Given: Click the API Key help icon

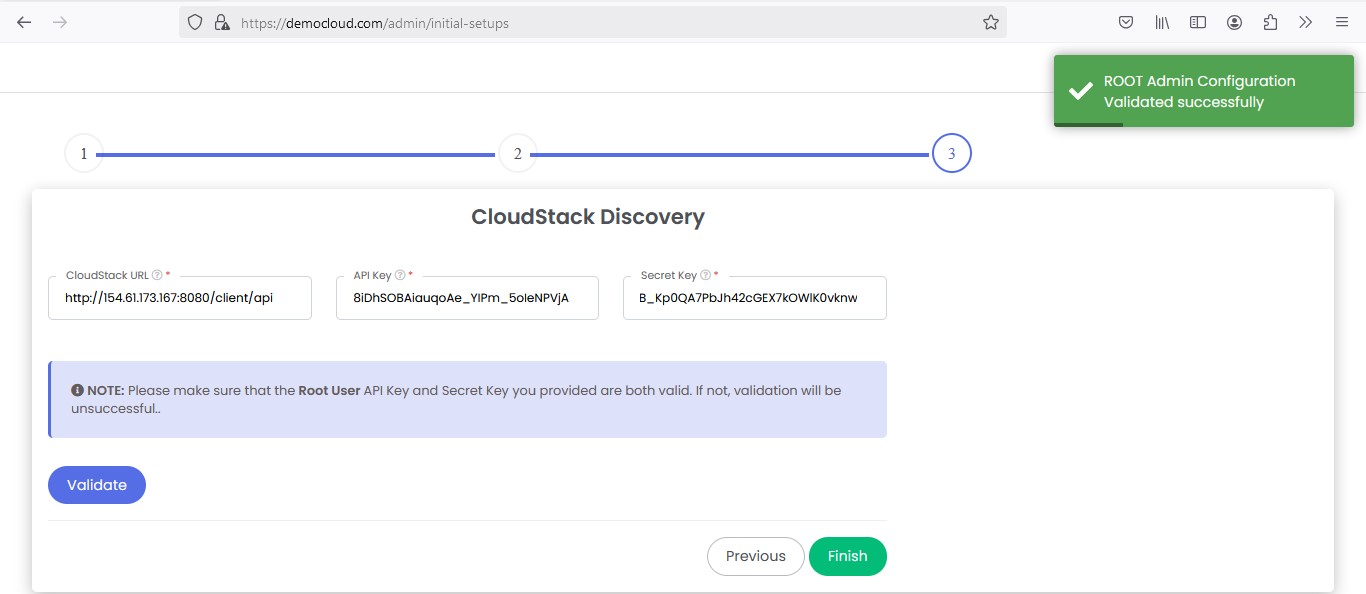Looking at the screenshot, I should [x=400, y=275].
